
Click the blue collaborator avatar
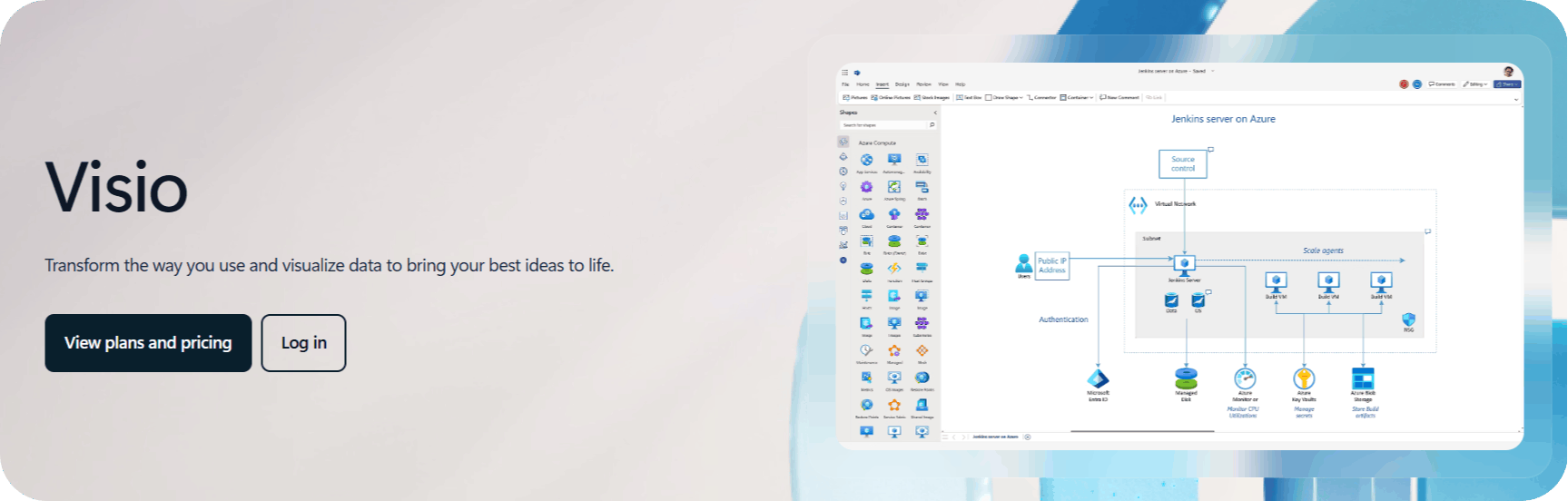pyautogui.click(x=1416, y=84)
